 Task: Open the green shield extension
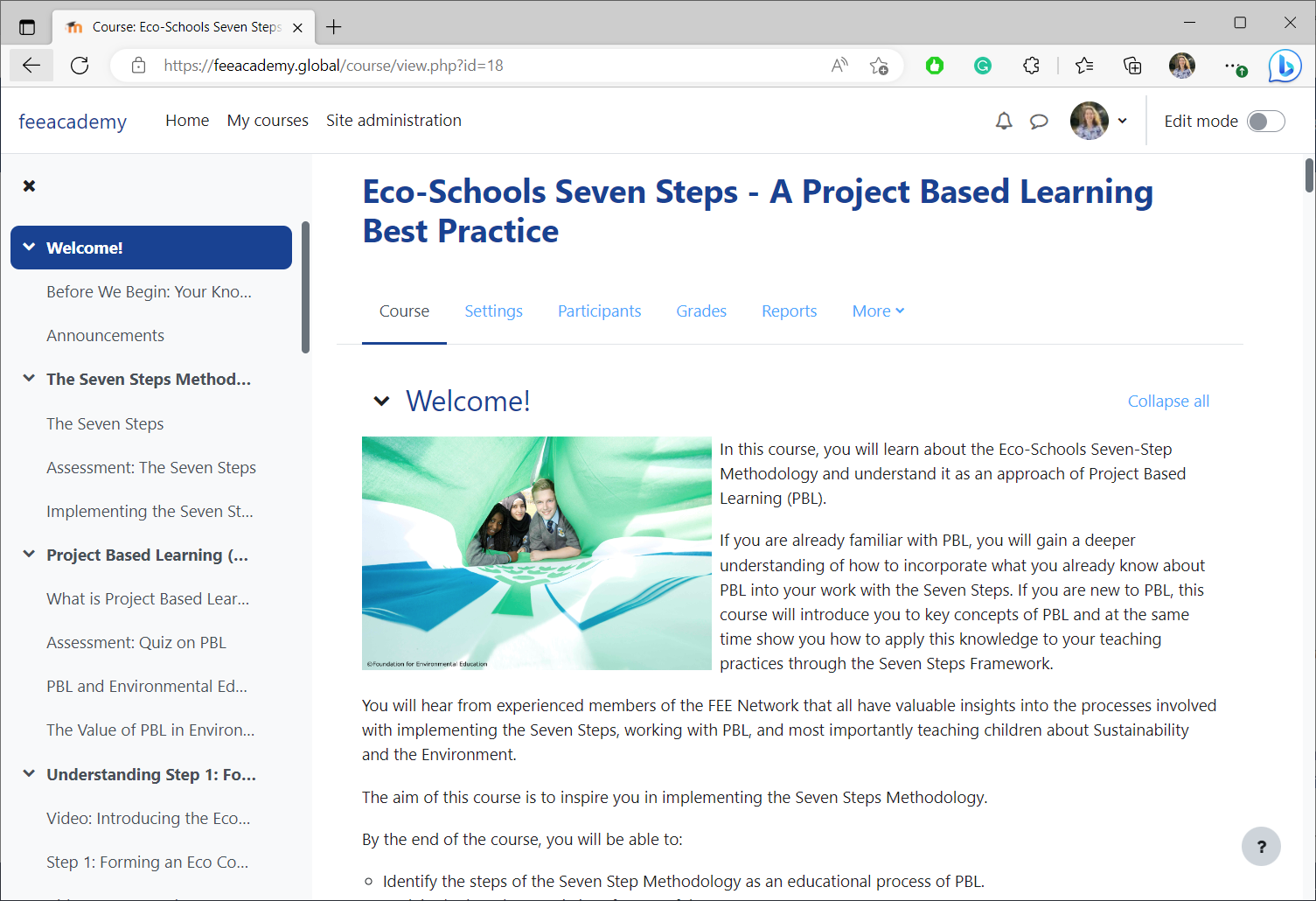(x=935, y=66)
